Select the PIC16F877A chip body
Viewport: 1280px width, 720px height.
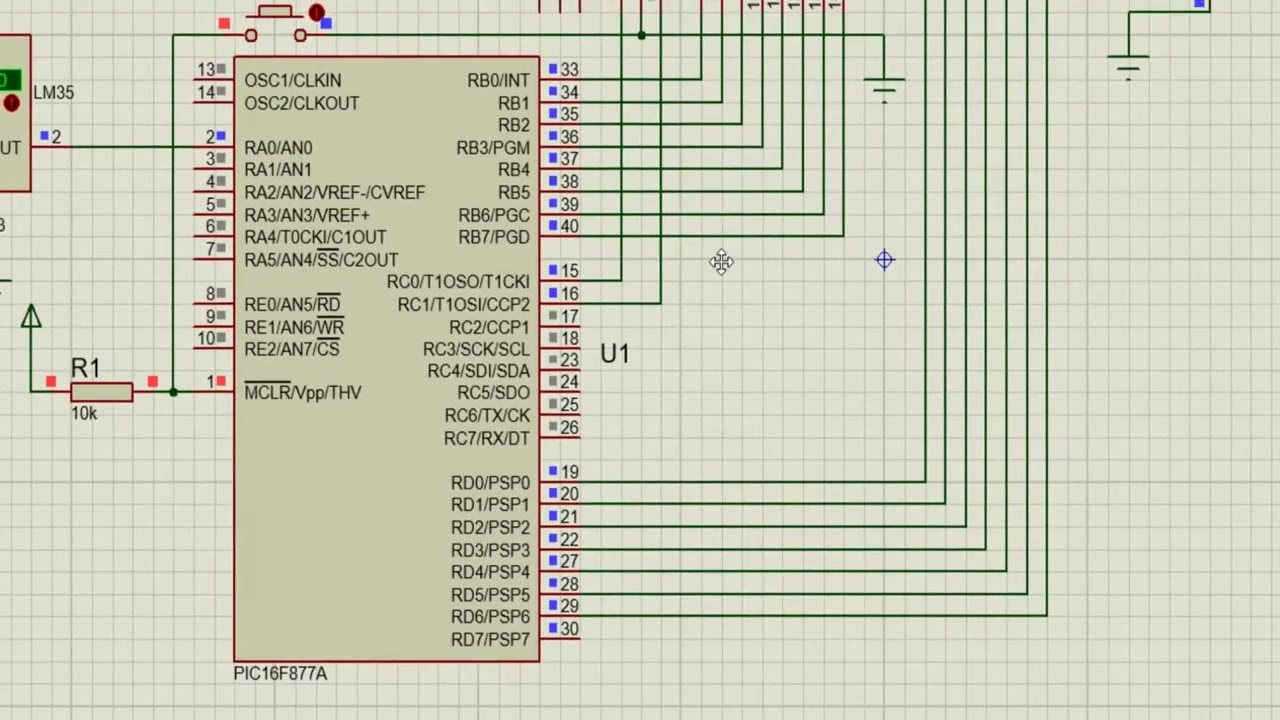387,359
